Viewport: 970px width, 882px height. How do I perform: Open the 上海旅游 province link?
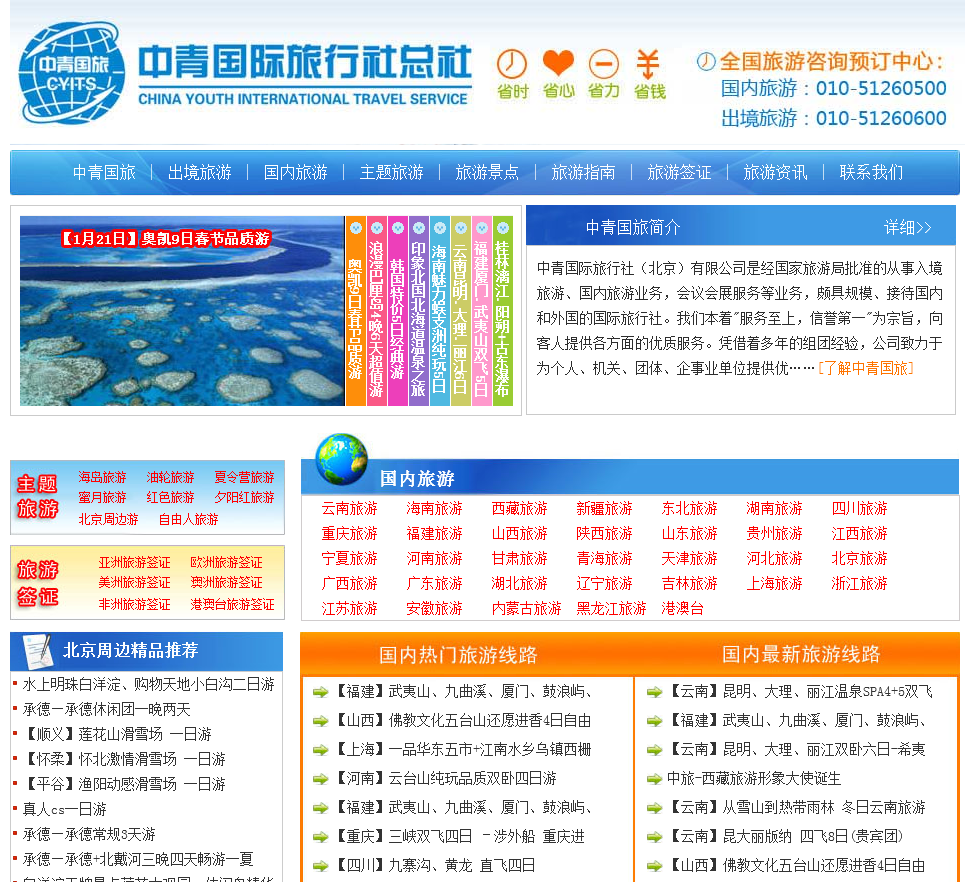pyautogui.click(x=775, y=584)
